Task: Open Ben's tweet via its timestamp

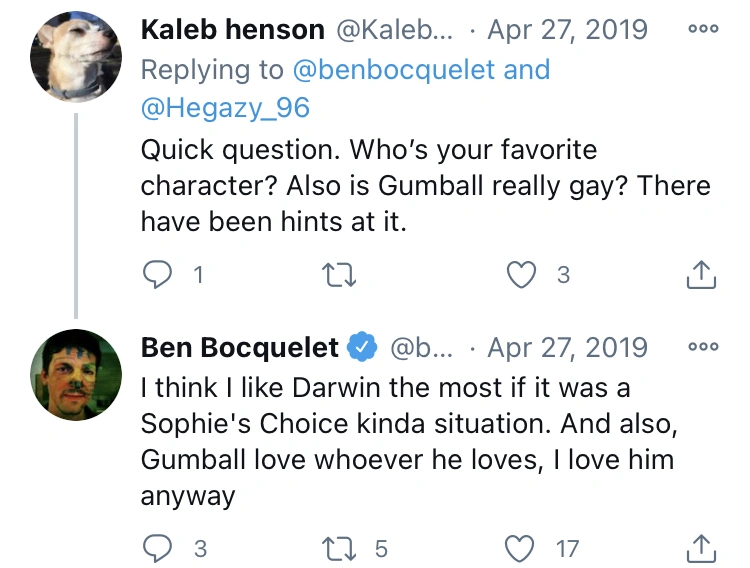Action: [567, 347]
